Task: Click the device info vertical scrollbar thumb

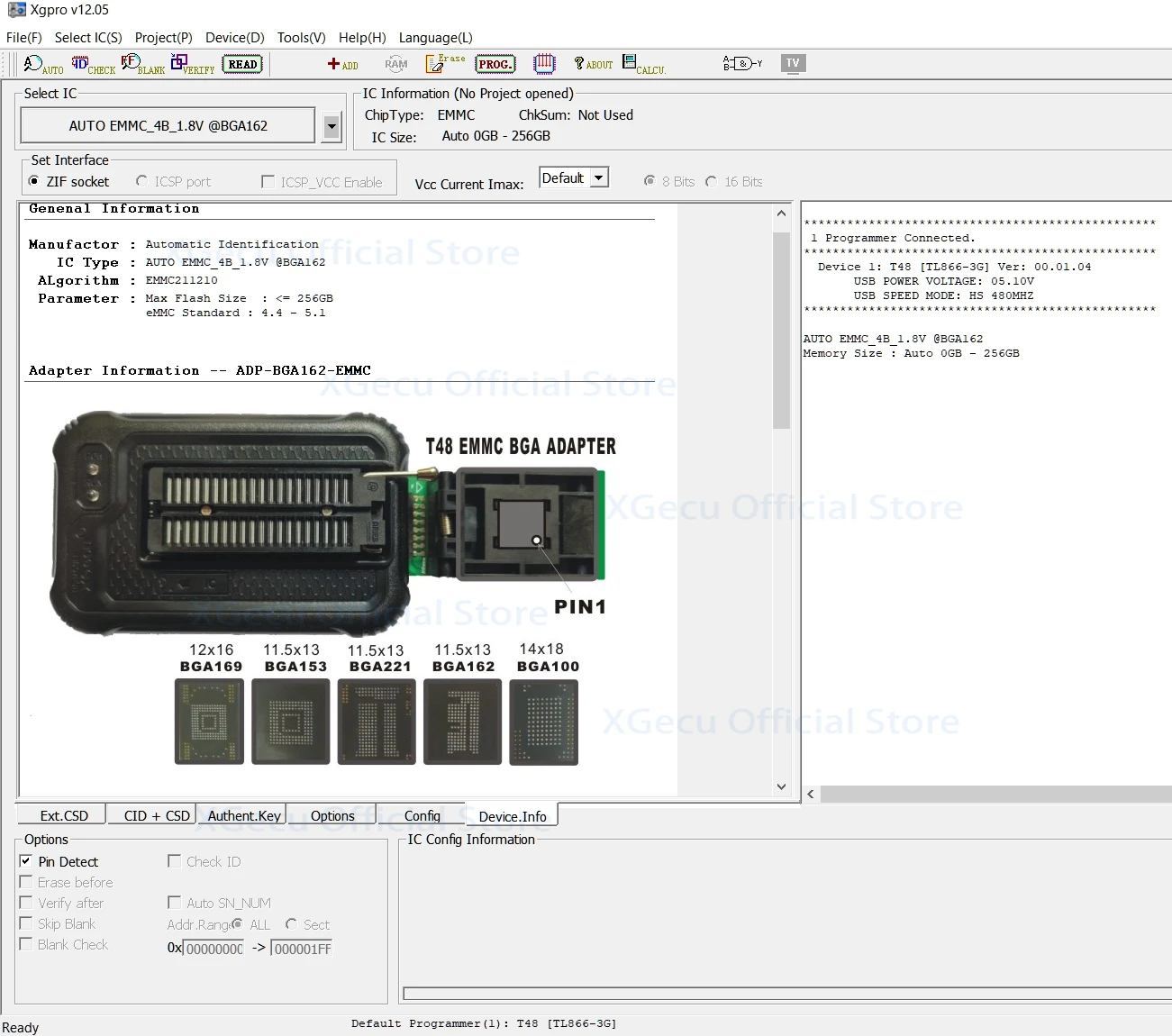Action: [x=781, y=330]
